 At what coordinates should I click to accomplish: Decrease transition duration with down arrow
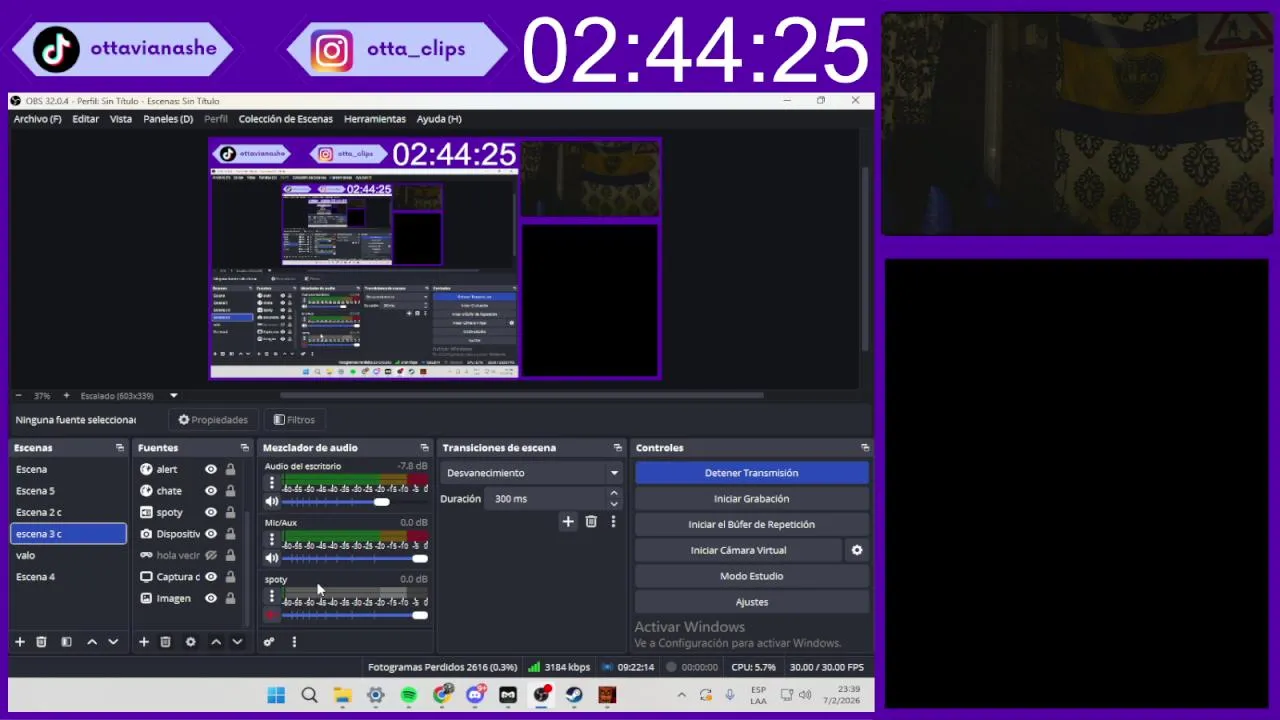[614, 503]
